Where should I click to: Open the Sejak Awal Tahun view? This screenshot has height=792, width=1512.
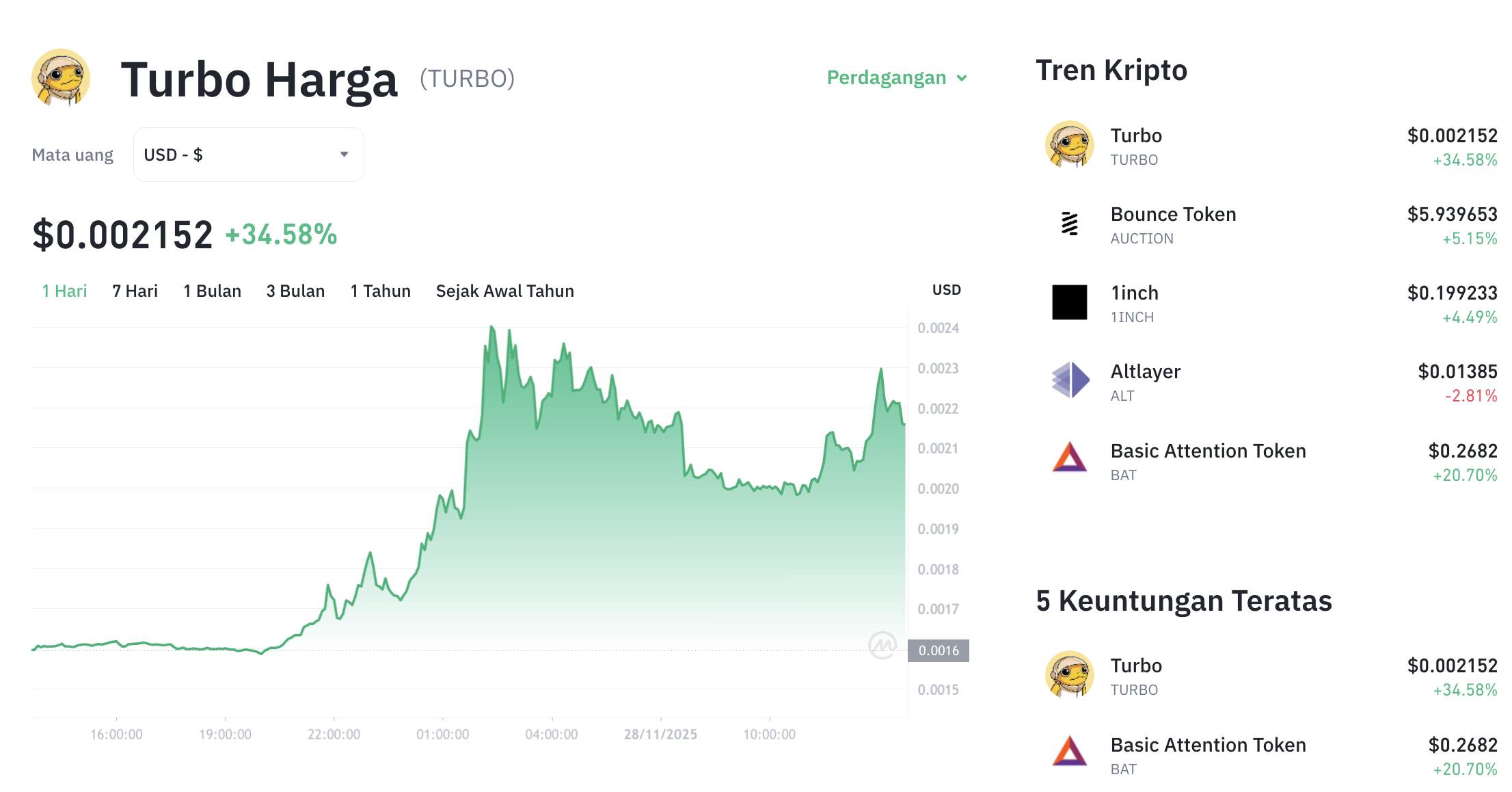[504, 291]
